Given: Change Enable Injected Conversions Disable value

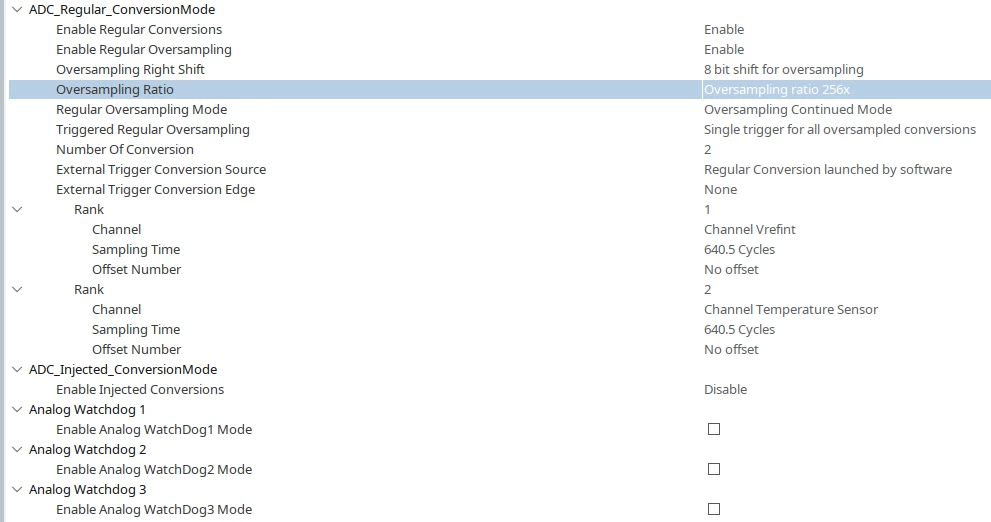Looking at the screenshot, I should pyautogui.click(x=725, y=389).
